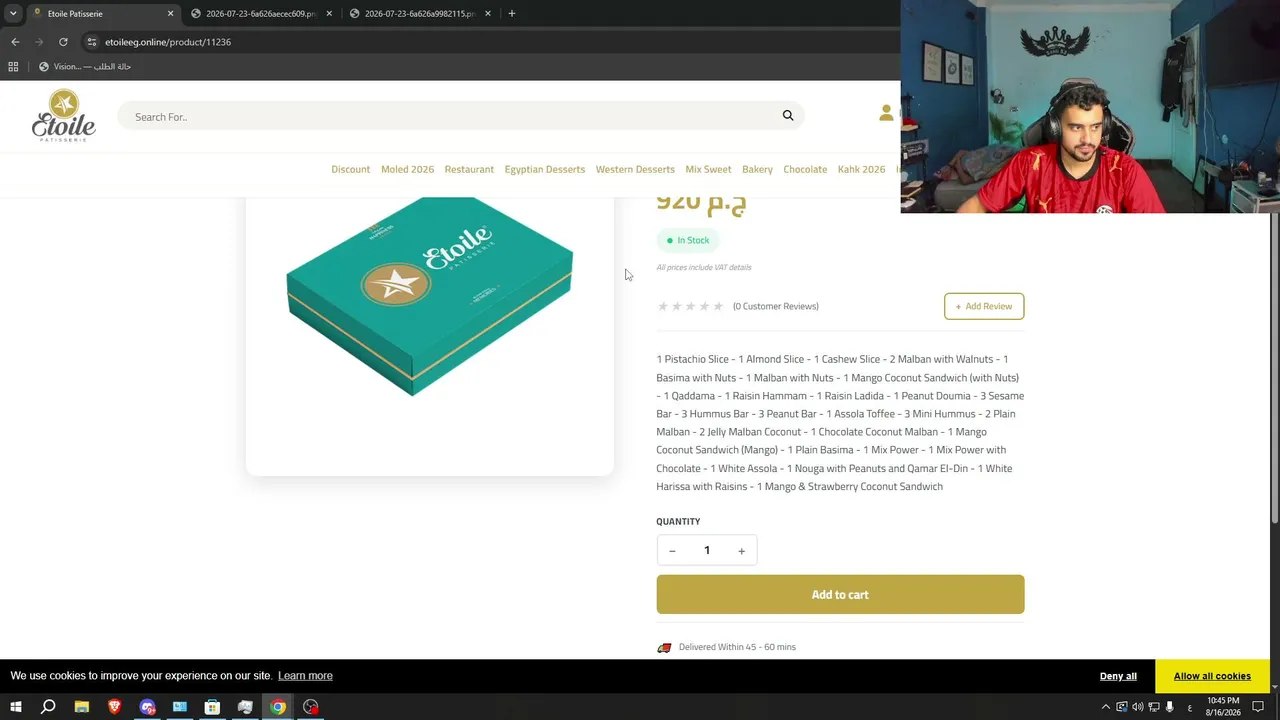Image resolution: width=1280 pixels, height=720 pixels.
Task: Open a new browser tab with plus icon
Action: tap(512, 14)
